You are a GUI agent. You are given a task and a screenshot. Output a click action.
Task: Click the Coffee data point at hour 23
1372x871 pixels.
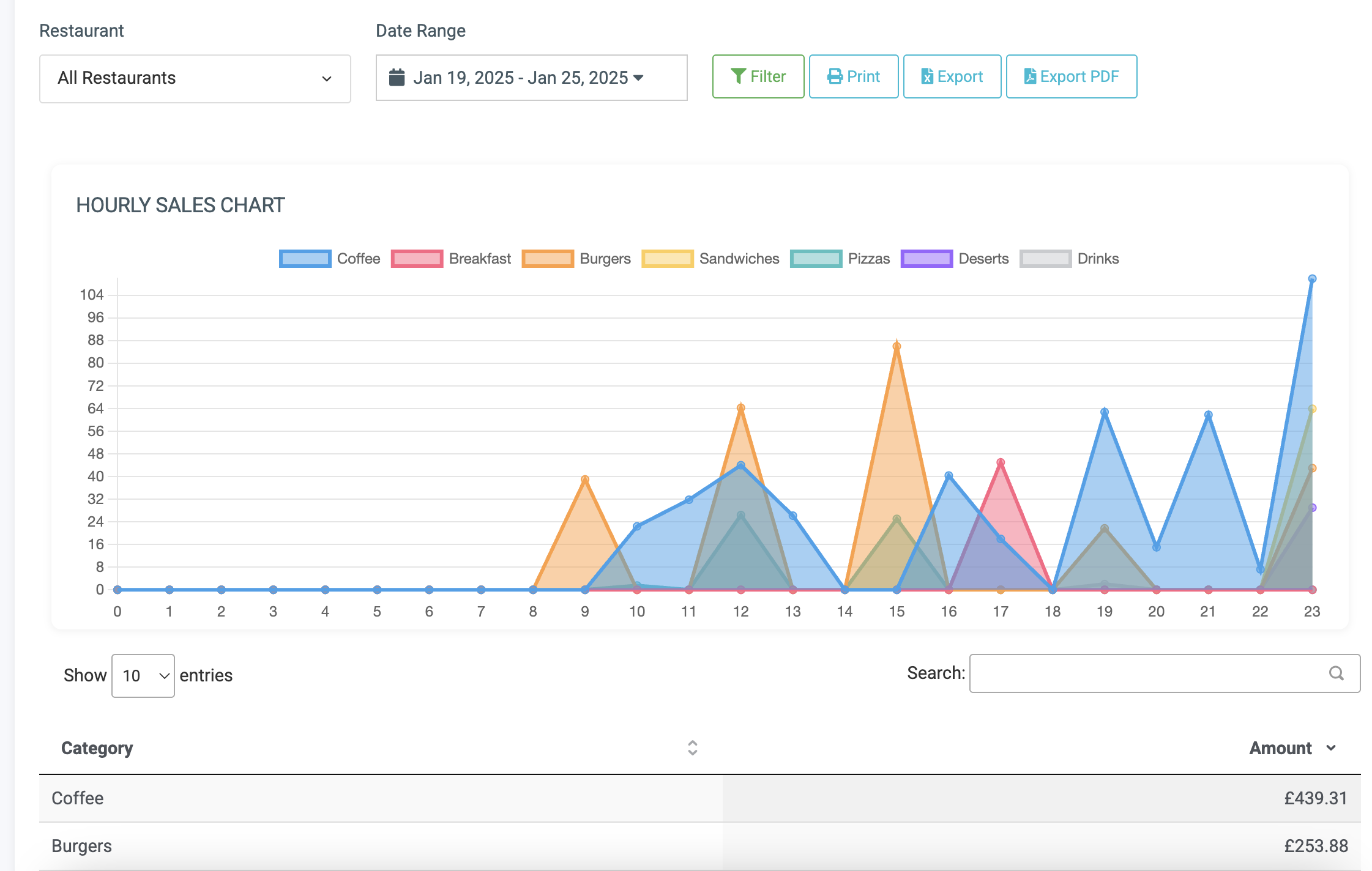tap(1312, 279)
